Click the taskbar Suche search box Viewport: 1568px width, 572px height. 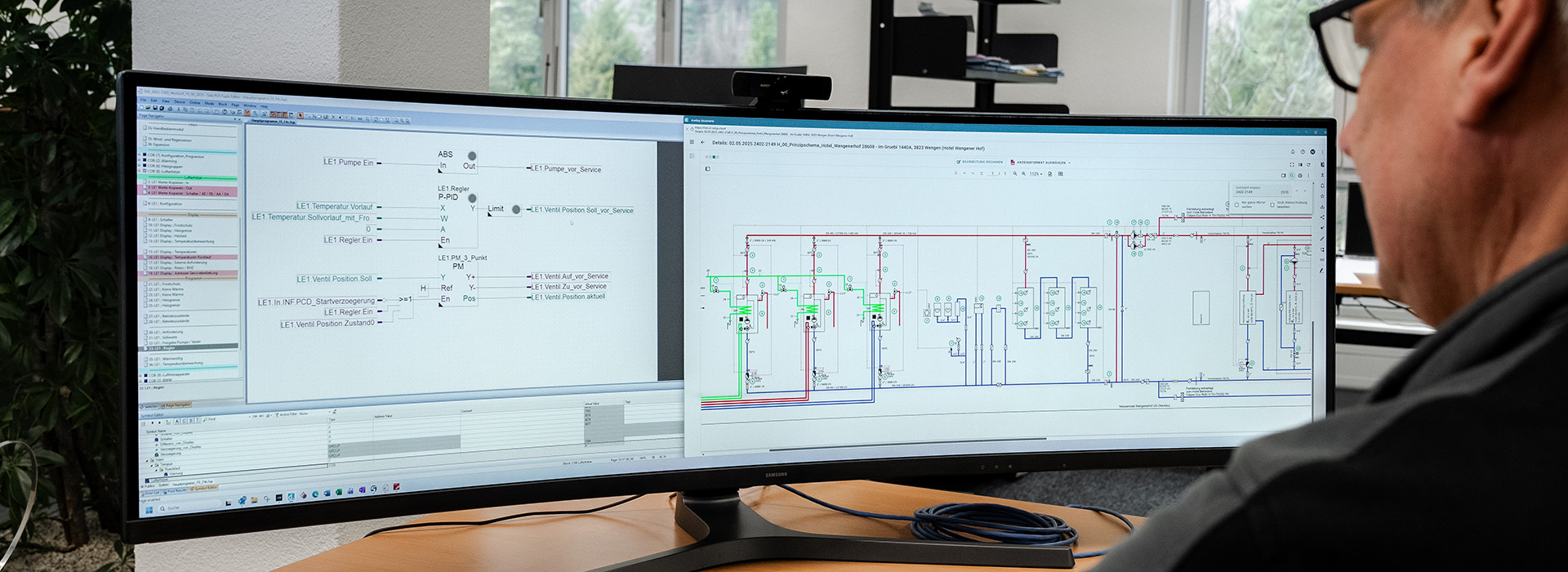click(189, 508)
